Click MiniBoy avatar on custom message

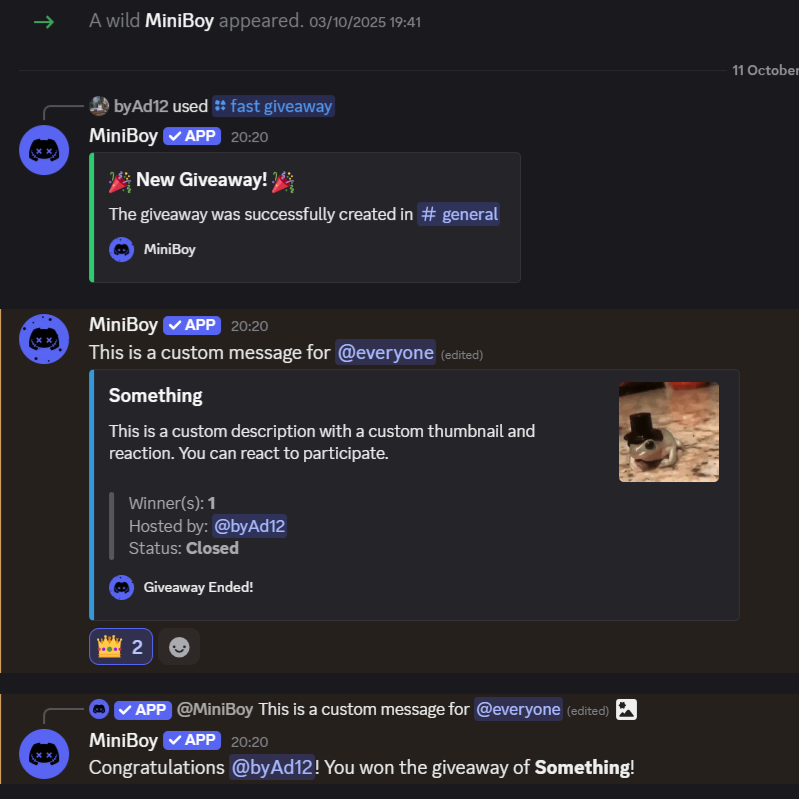coord(44,338)
